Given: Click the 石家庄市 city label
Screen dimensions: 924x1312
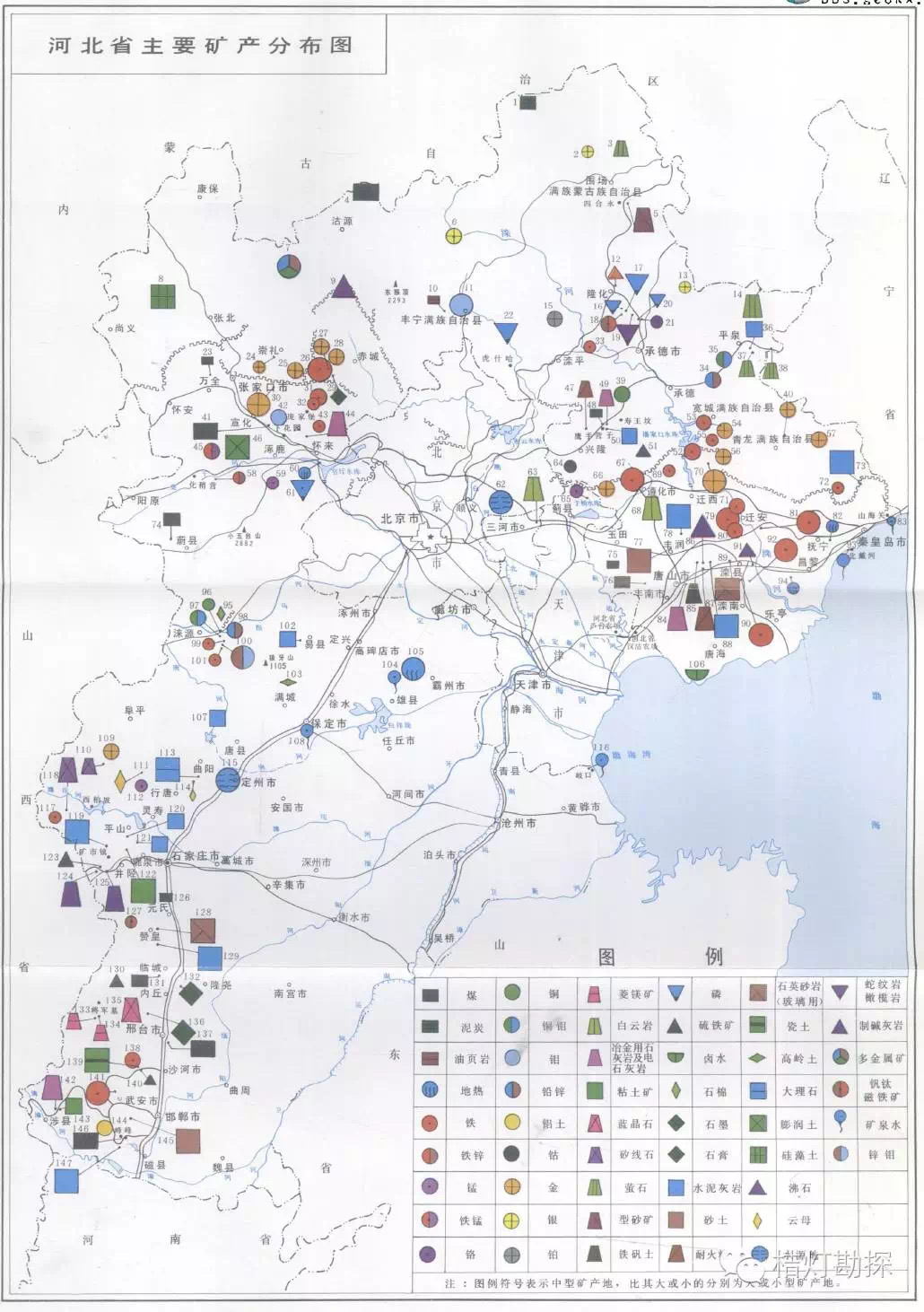Looking at the screenshot, I should pos(196,857).
